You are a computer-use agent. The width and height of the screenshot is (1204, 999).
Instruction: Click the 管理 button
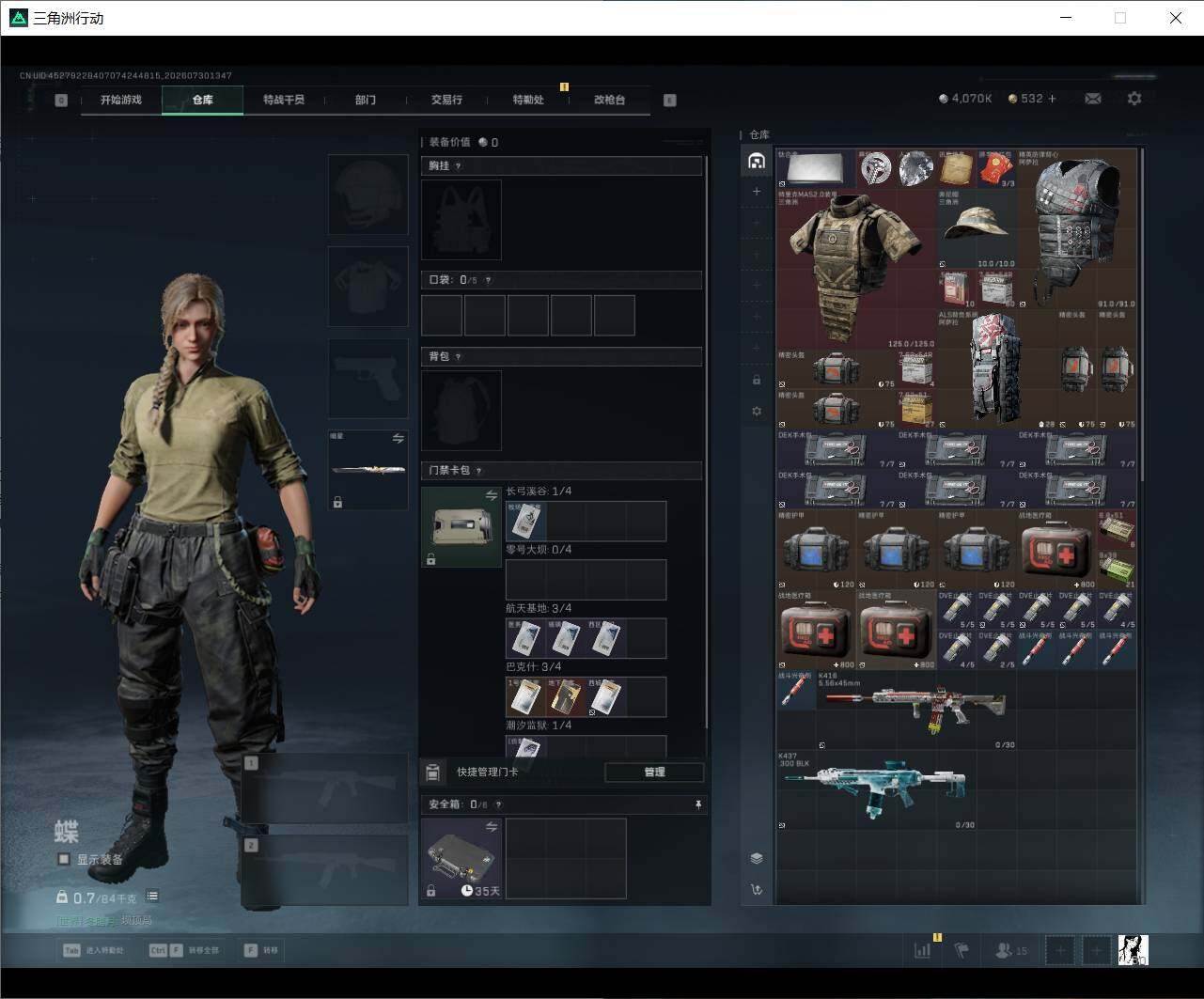click(654, 773)
